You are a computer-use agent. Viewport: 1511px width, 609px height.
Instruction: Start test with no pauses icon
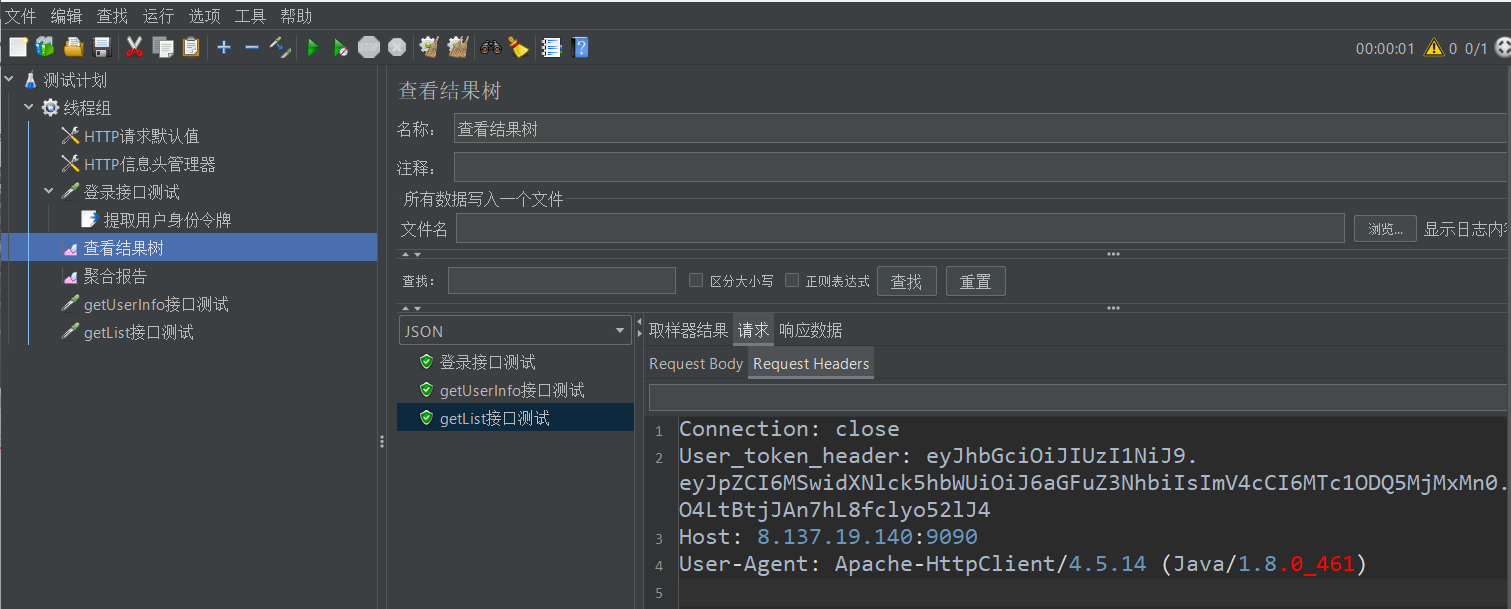click(341, 47)
